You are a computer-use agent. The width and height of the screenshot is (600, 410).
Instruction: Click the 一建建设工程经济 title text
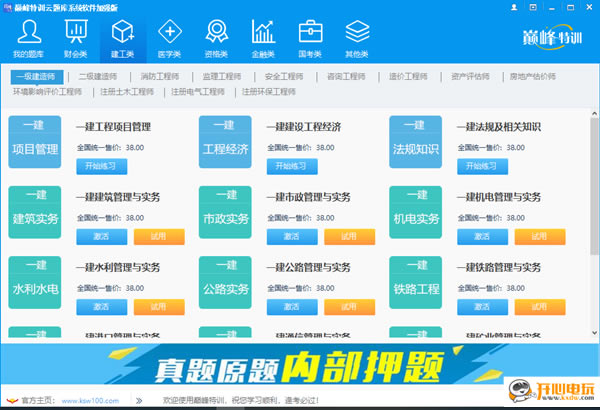point(304,127)
